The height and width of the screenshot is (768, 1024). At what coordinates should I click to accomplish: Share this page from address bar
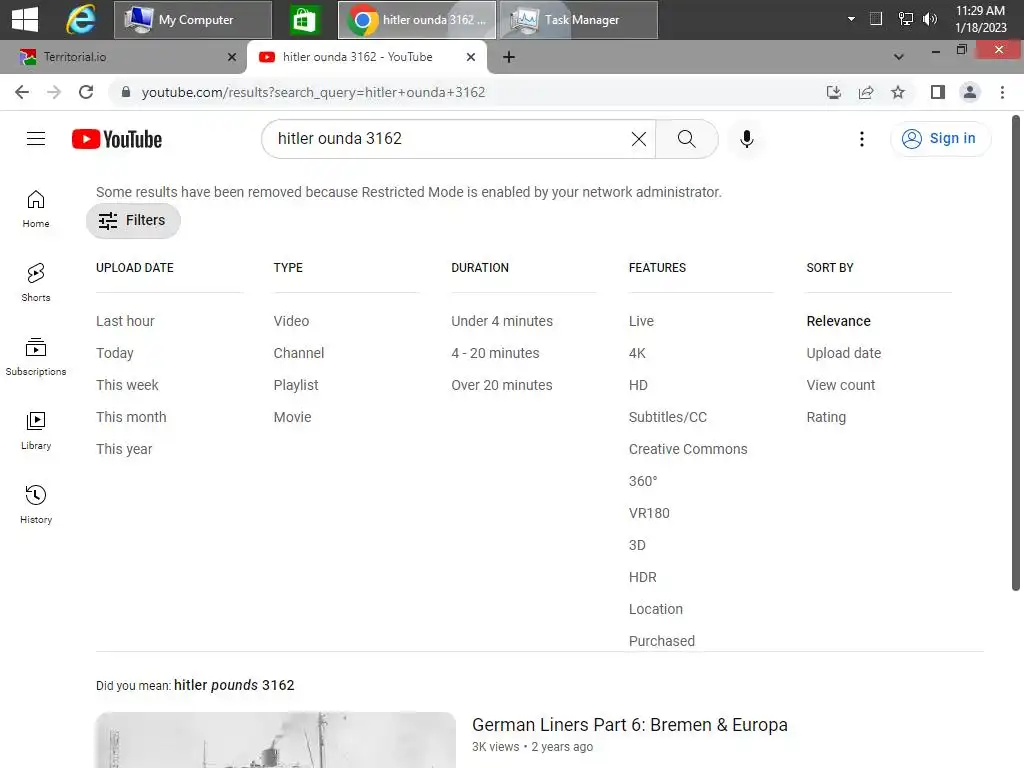point(866,92)
